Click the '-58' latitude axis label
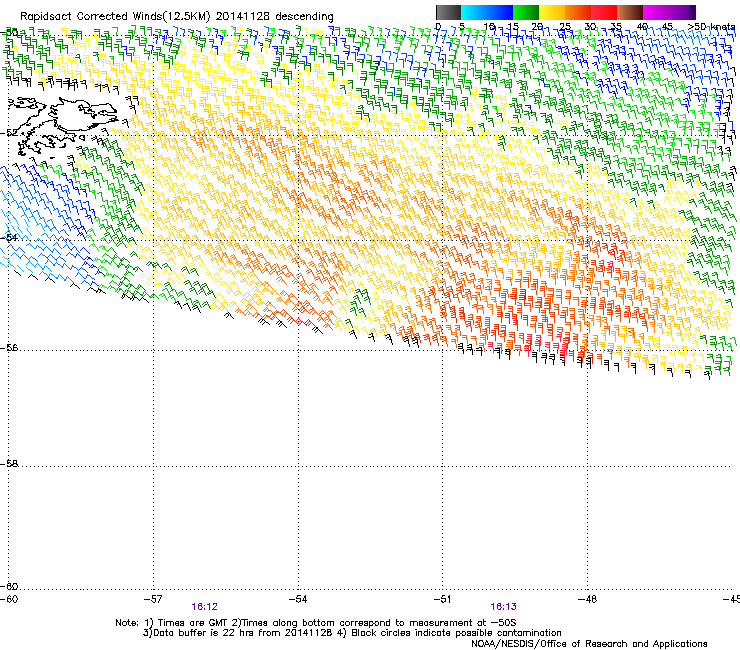The width and height of the screenshot is (740, 650). coord(9,464)
